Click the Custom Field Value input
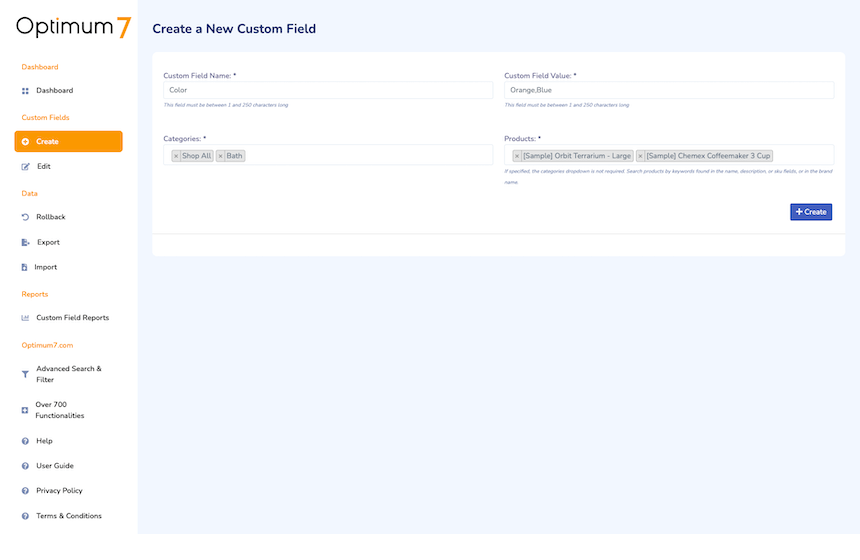Screen dimensions: 860x560 pyautogui.click(x=669, y=90)
